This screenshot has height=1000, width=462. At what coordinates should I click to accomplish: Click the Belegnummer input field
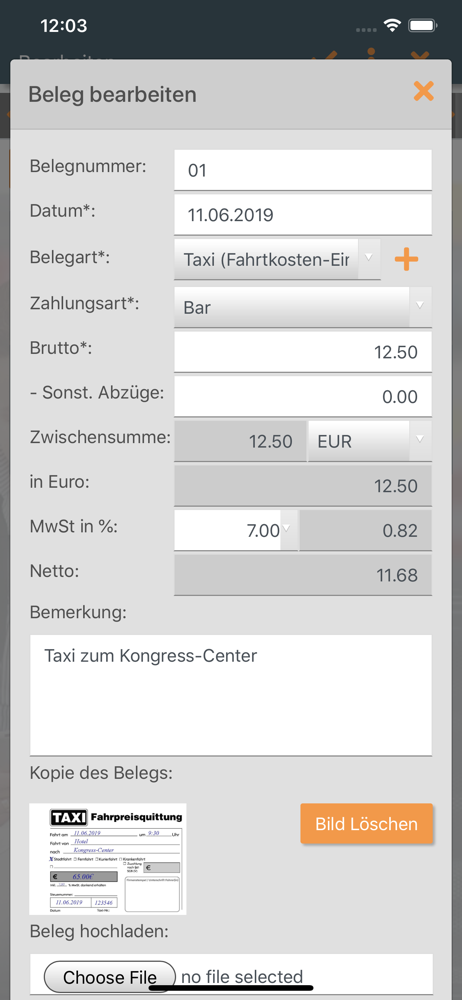coord(302,170)
